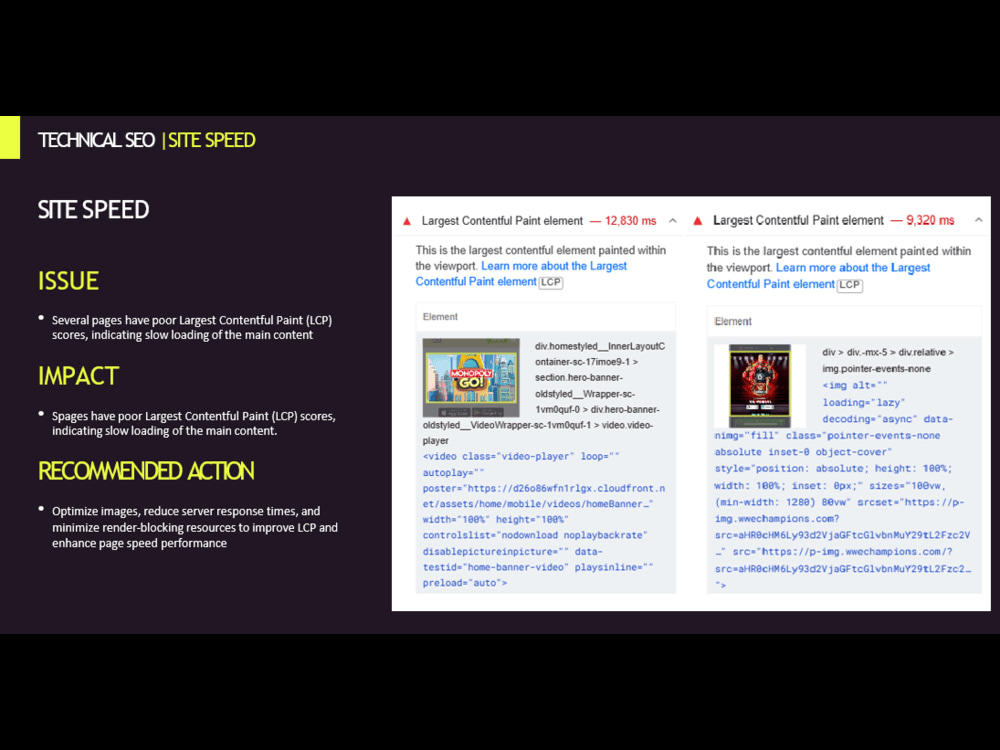Click right panel 'Element' column header
The width and height of the screenshot is (1000, 750).
click(733, 321)
